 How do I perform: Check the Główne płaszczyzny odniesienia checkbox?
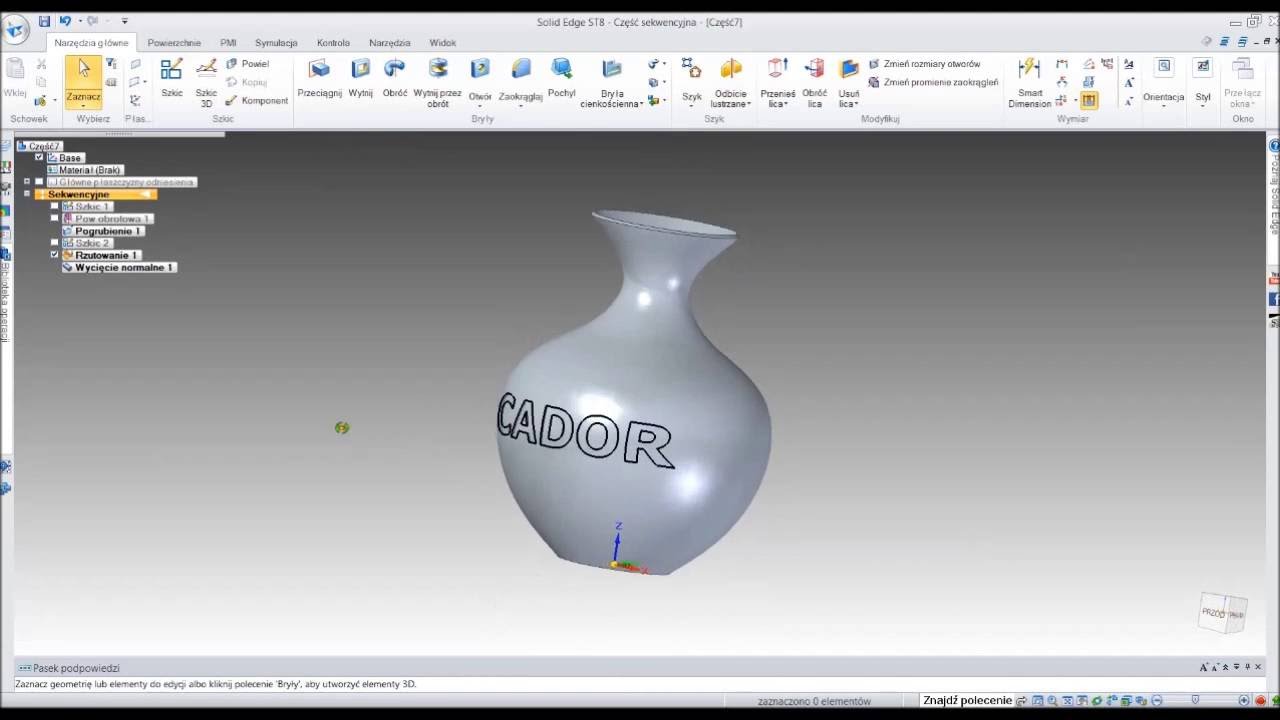pos(39,182)
